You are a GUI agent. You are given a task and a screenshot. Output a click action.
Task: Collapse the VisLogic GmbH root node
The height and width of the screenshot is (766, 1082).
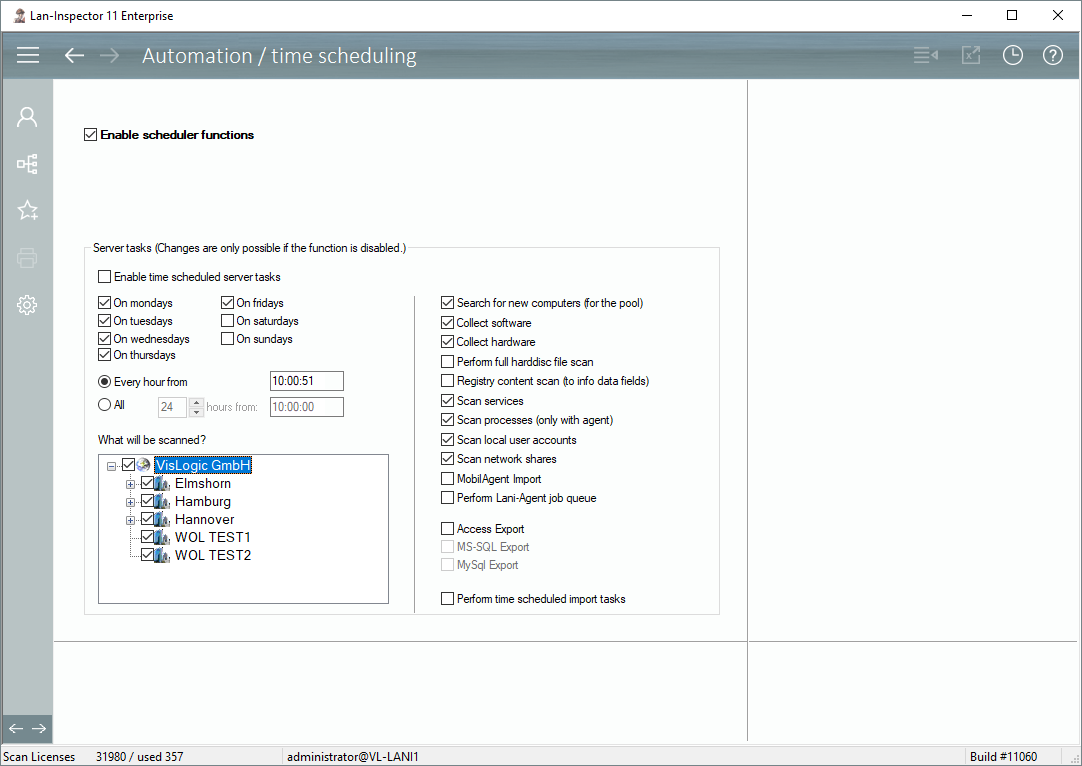click(111, 466)
